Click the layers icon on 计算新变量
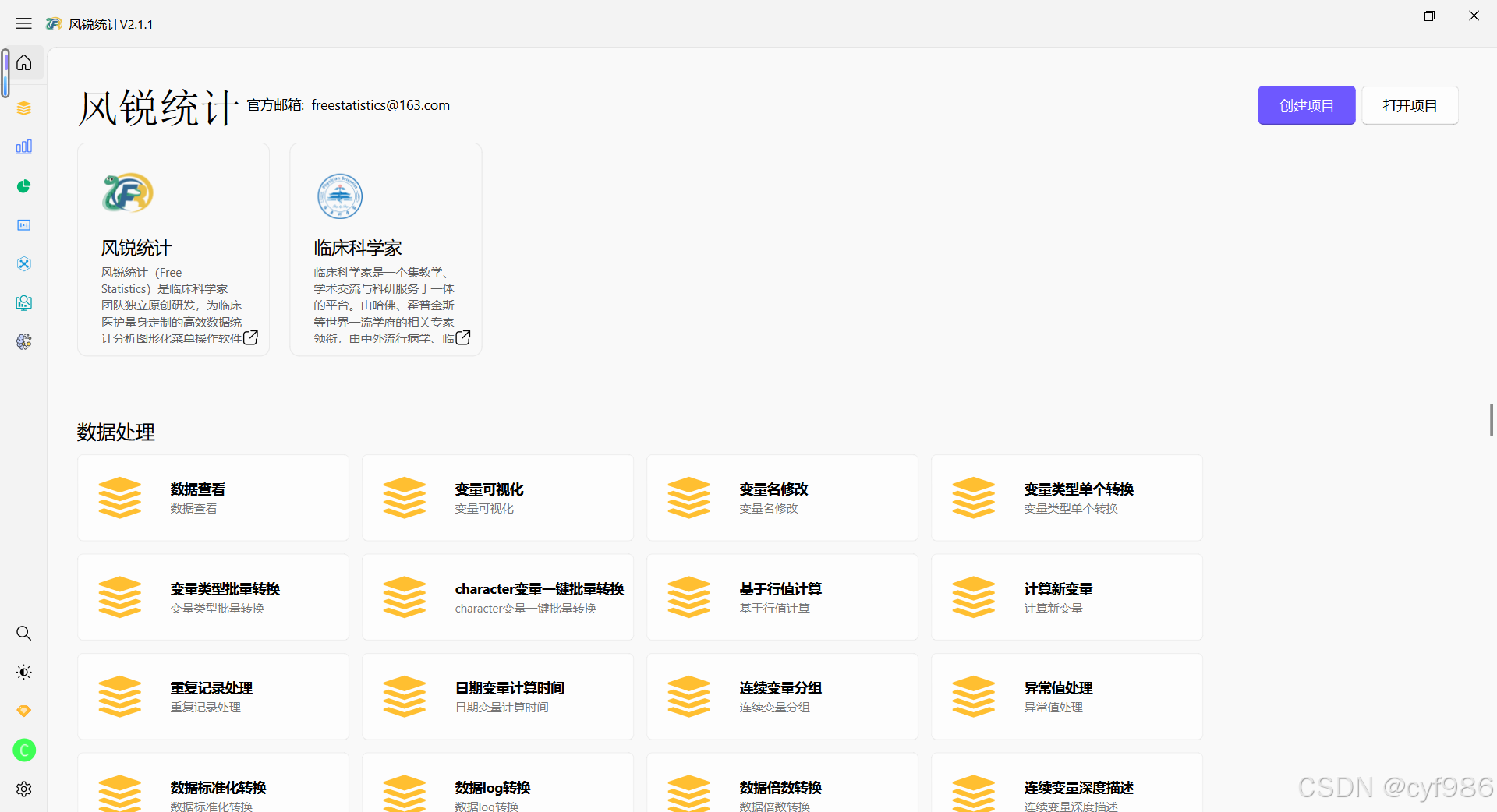 (974, 597)
